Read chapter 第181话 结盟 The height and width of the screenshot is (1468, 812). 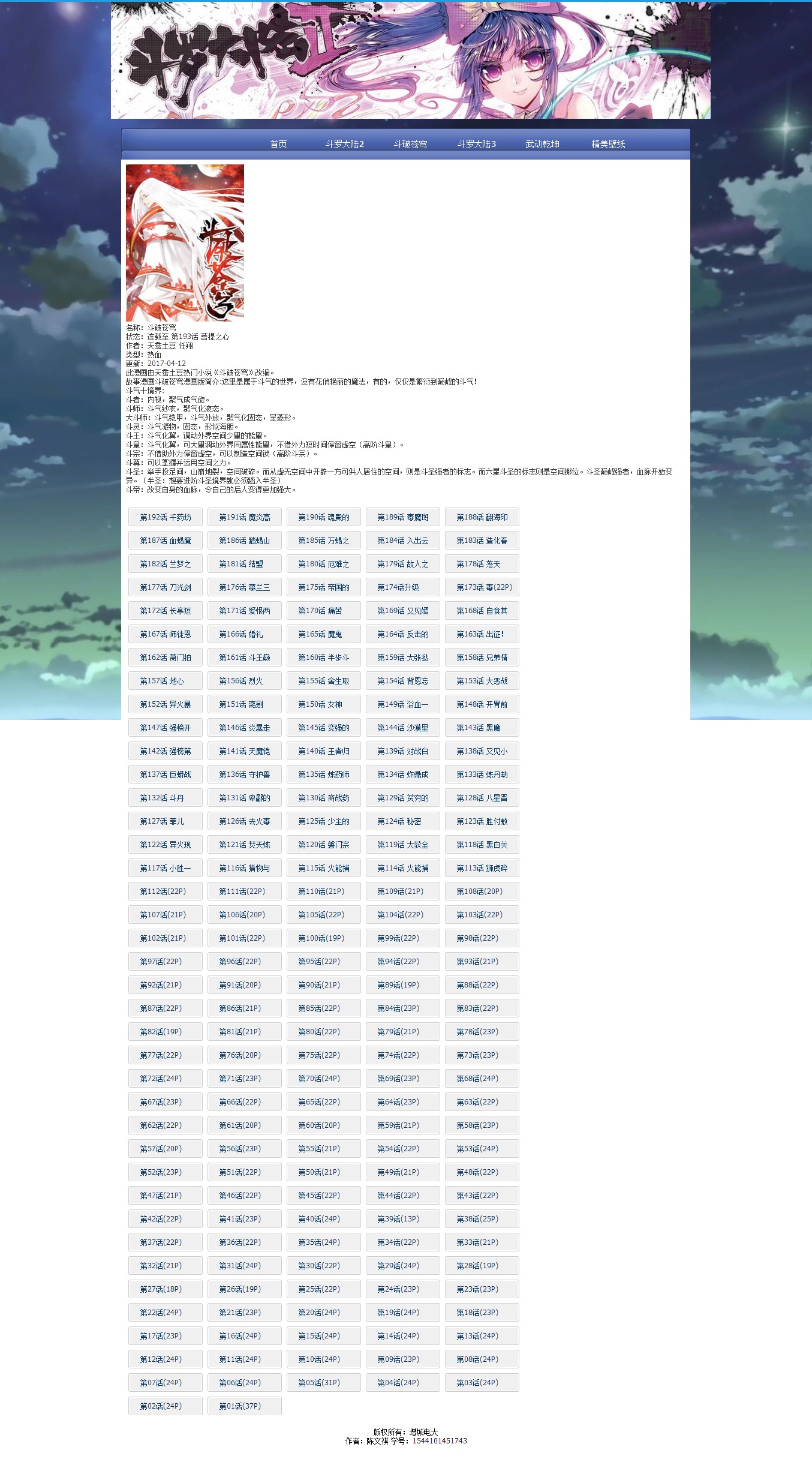click(x=245, y=564)
